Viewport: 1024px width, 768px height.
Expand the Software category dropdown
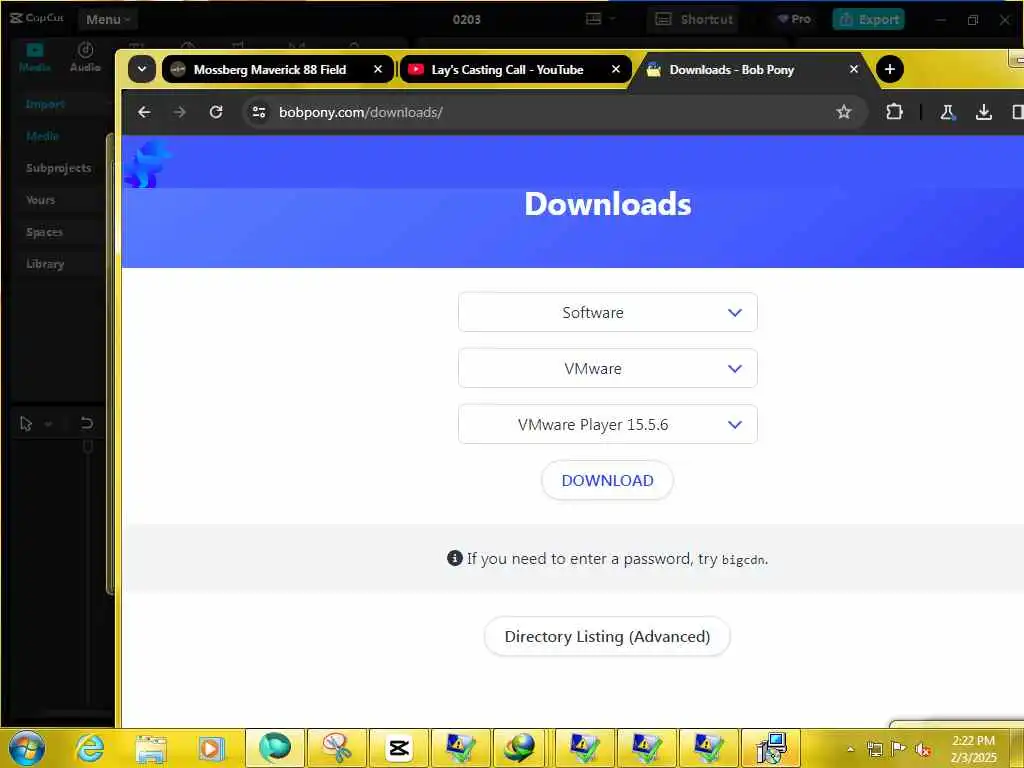tap(607, 312)
